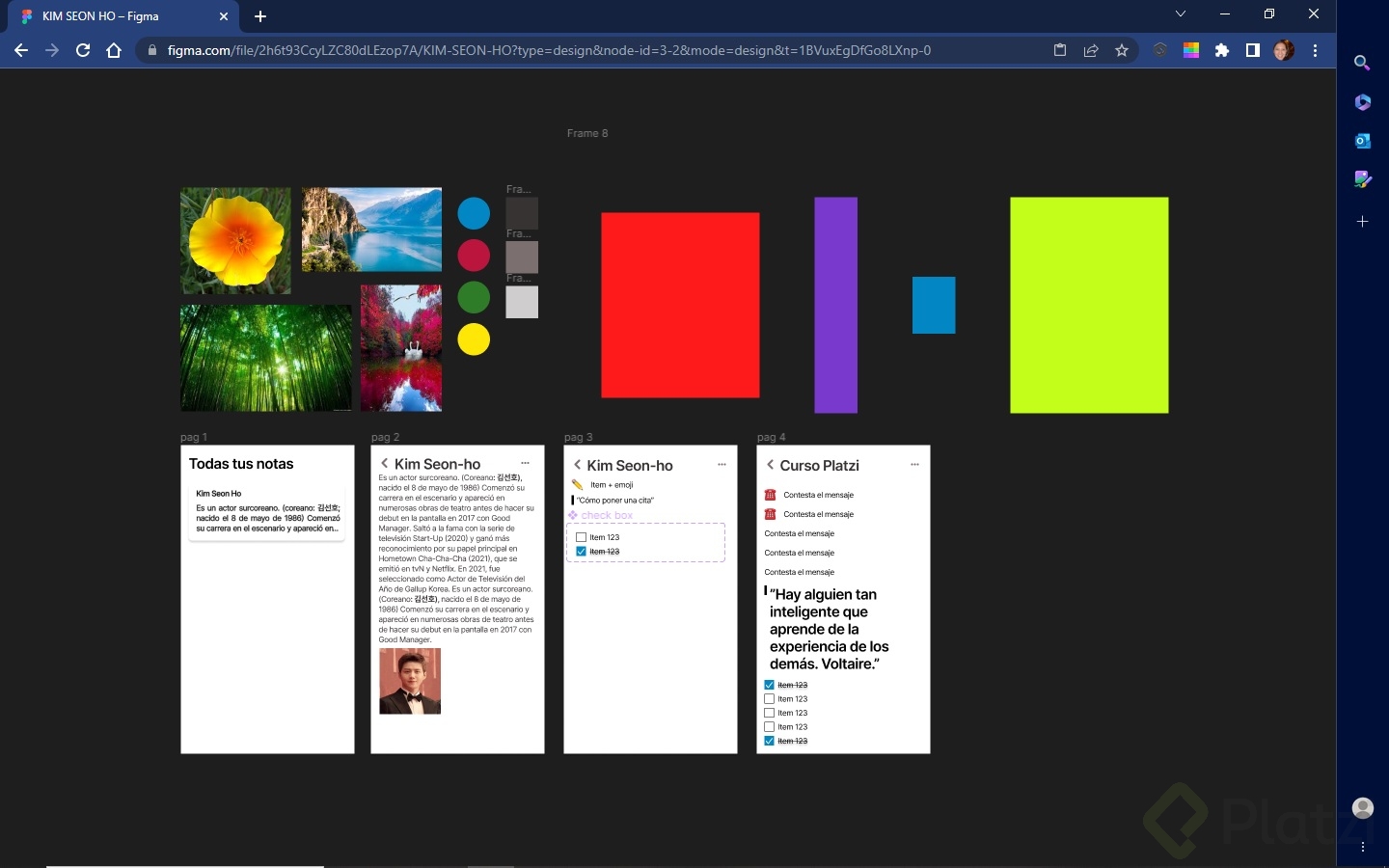Open the browser profile avatar

pos(1284,50)
